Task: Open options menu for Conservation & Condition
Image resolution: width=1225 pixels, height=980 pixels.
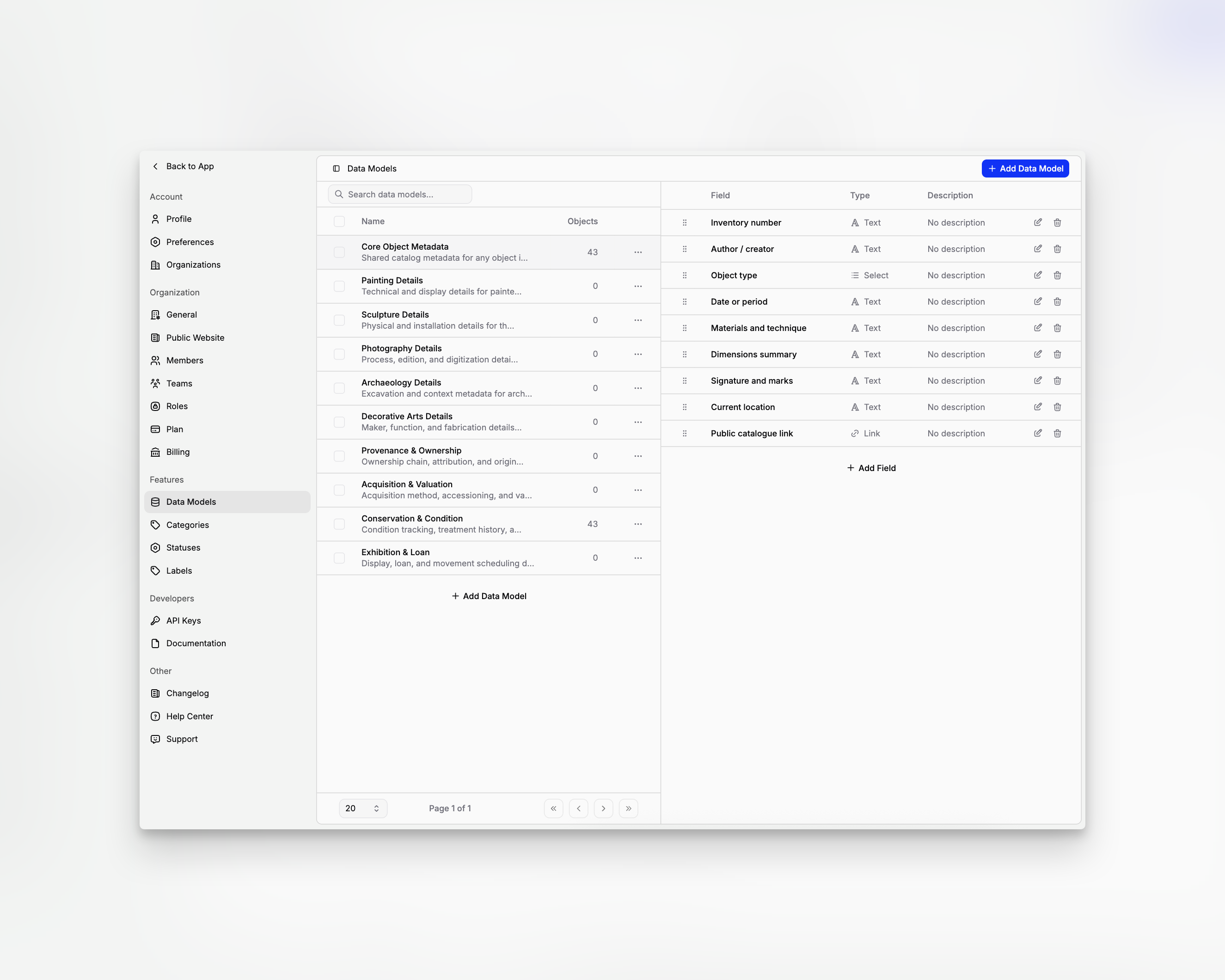Action: pyautogui.click(x=637, y=524)
